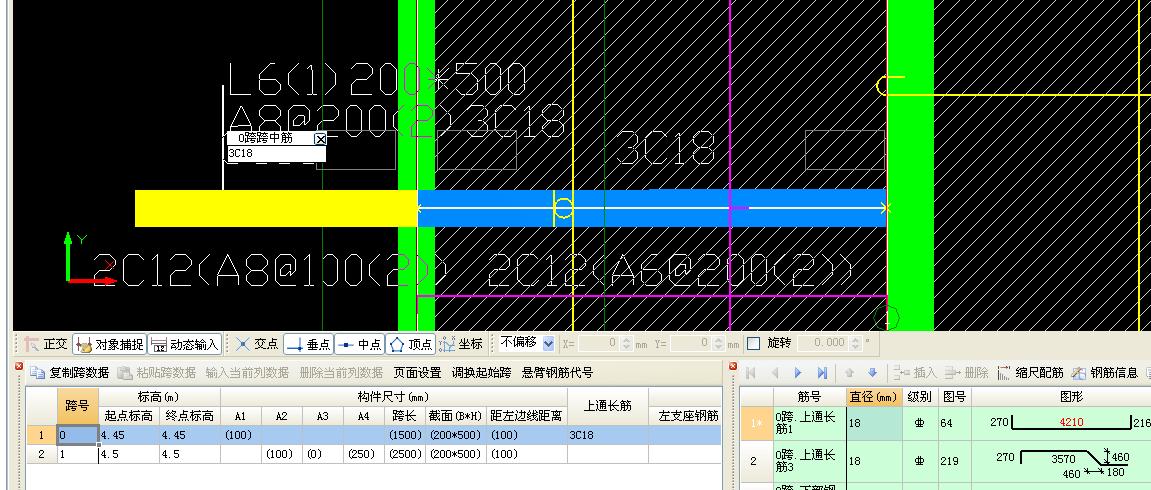Click 插入 insert row
Viewport: 1151px width, 490px height.
pyautogui.click(x=915, y=373)
